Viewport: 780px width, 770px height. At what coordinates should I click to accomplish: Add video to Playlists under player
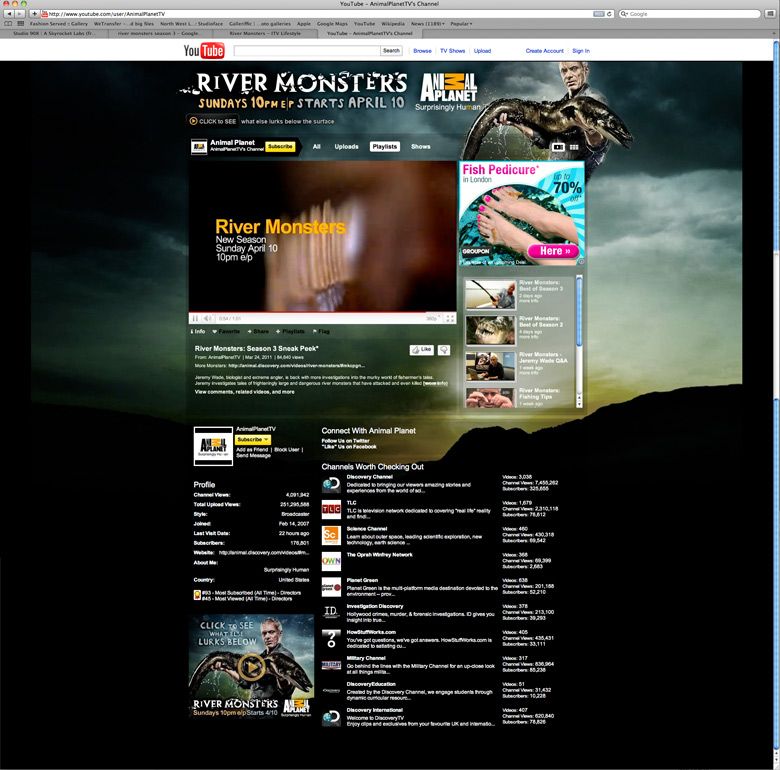[291, 331]
